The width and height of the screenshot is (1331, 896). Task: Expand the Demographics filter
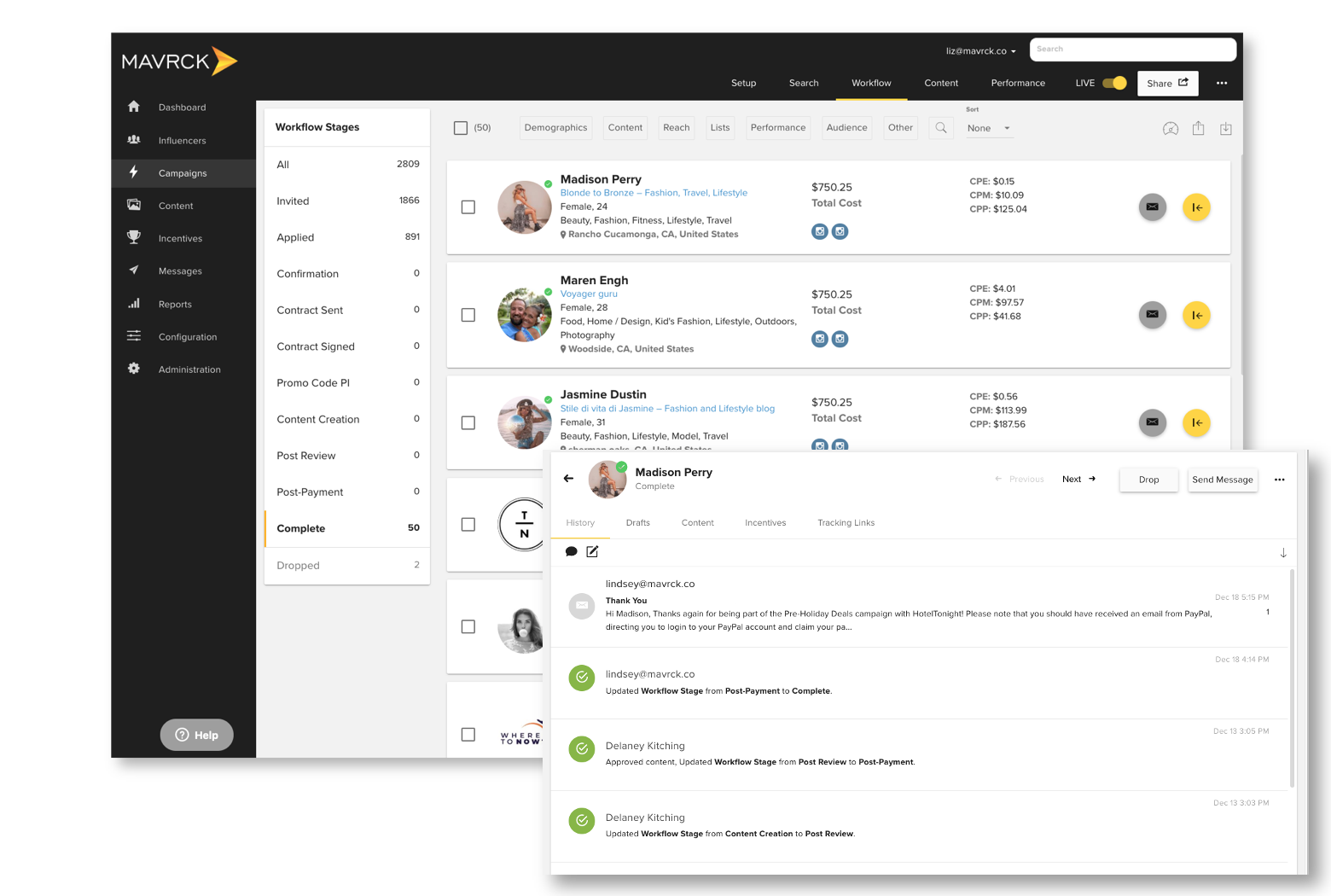tap(555, 128)
